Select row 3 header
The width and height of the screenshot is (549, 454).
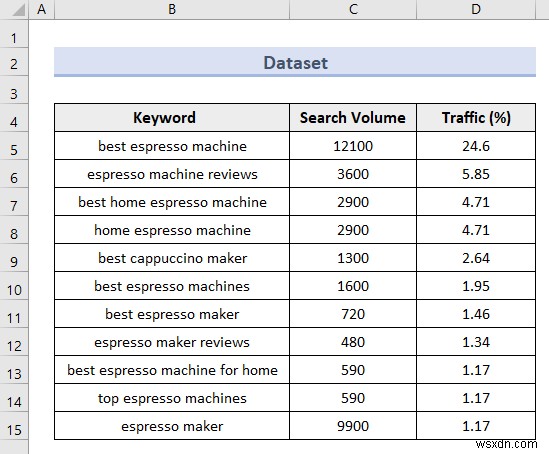(14, 90)
